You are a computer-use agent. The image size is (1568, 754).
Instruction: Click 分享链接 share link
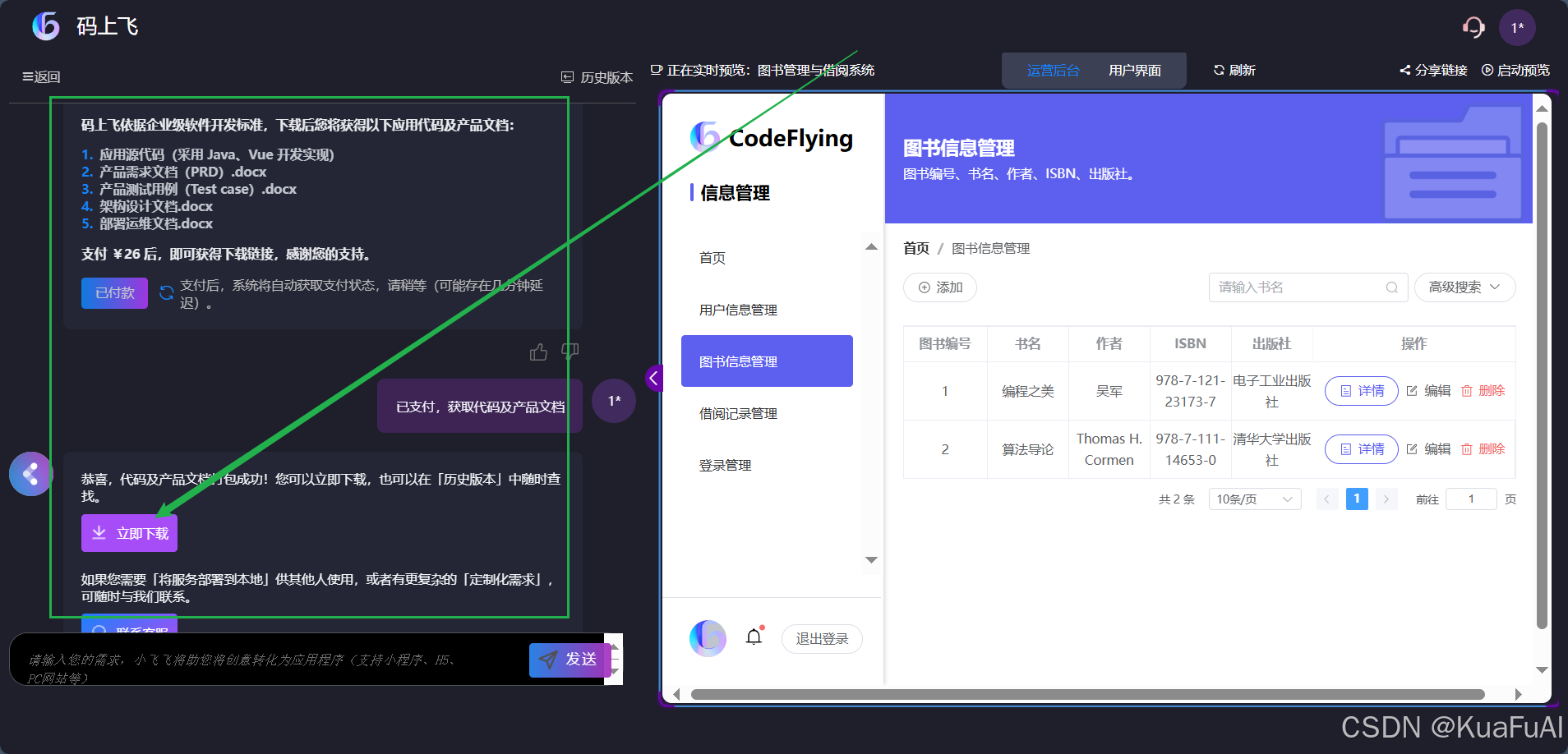pyautogui.click(x=1434, y=71)
